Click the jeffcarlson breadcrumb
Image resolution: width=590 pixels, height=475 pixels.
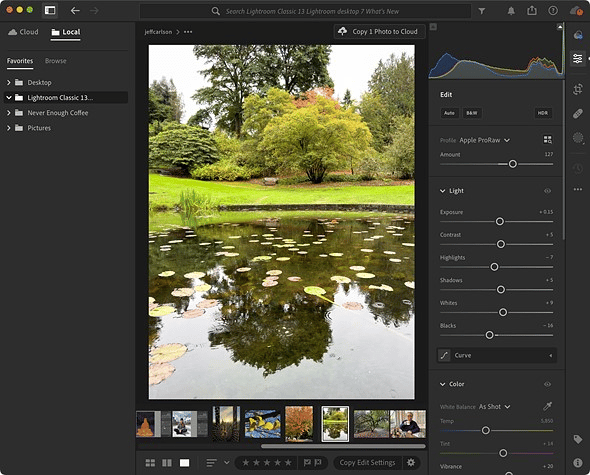[x=158, y=32]
